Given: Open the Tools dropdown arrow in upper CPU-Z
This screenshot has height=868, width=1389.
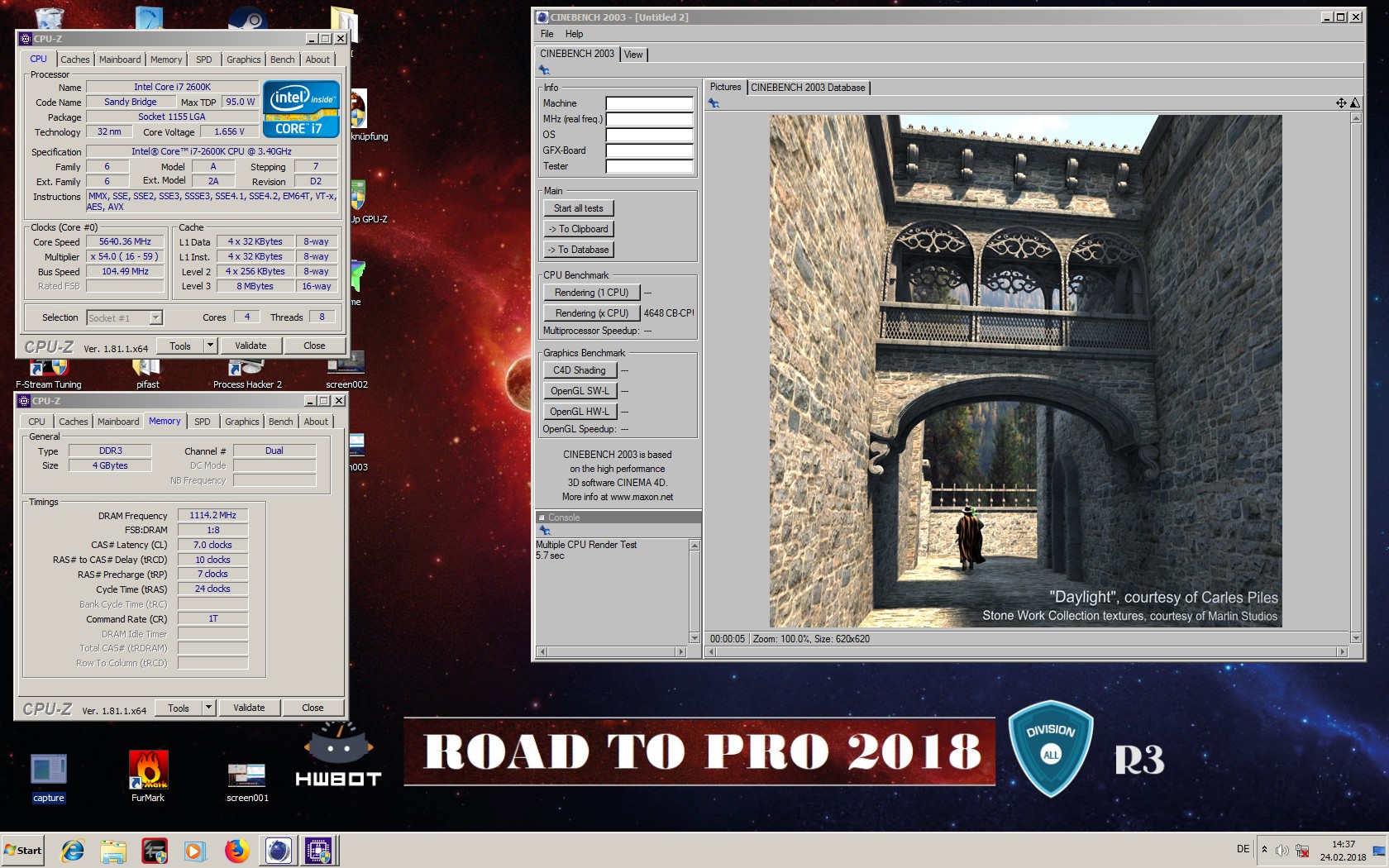Looking at the screenshot, I should tap(210, 346).
